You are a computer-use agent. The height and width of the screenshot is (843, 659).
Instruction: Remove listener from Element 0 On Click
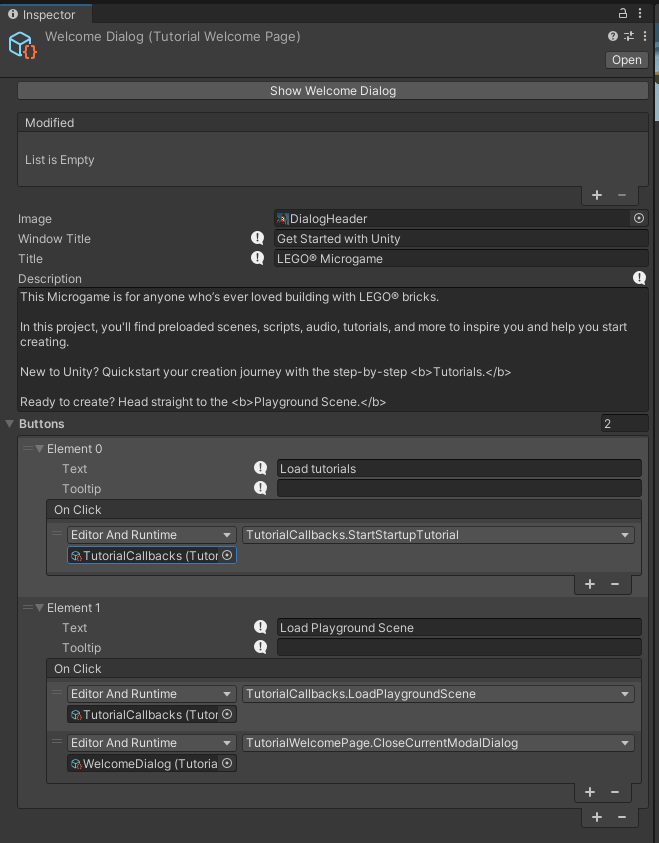coord(615,584)
